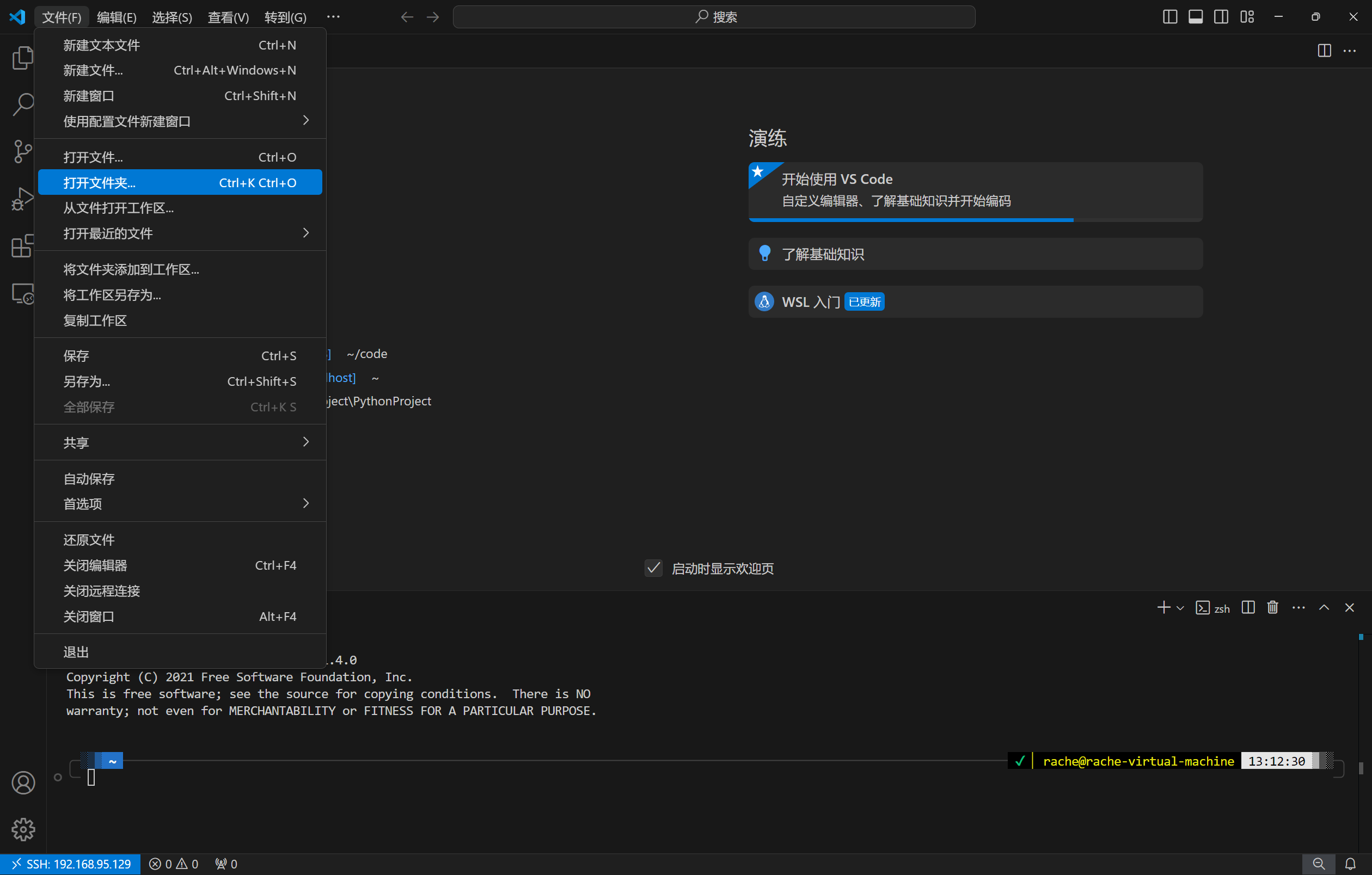Screen dimensions: 1372x875
Task: Expand the 共享 submenu
Action: [x=180, y=442]
